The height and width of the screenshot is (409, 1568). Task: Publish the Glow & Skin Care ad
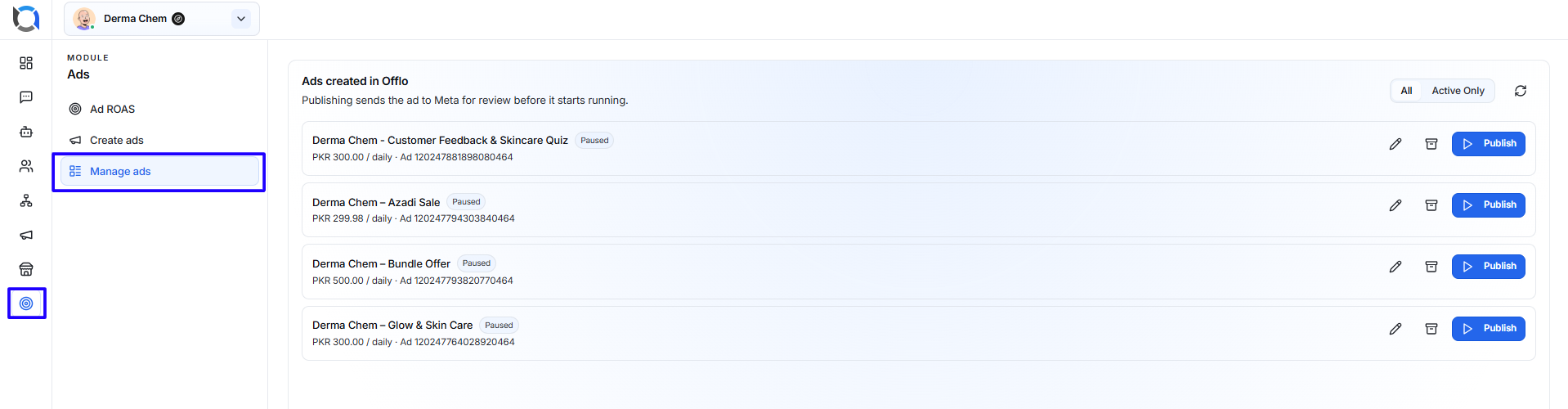pyautogui.click(x=1489, y=329)
